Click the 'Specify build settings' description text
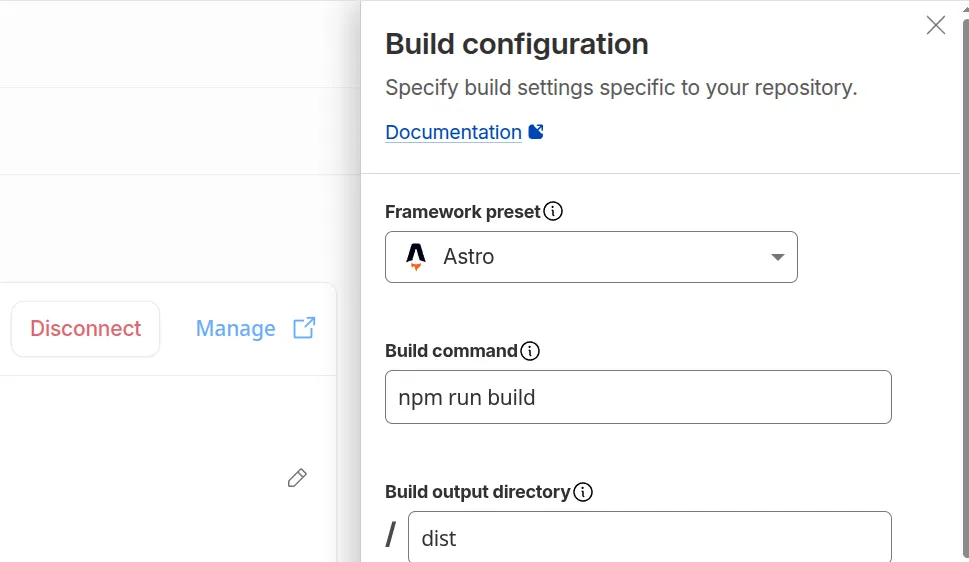Viewport: 969px width, 562px height. 621,88
